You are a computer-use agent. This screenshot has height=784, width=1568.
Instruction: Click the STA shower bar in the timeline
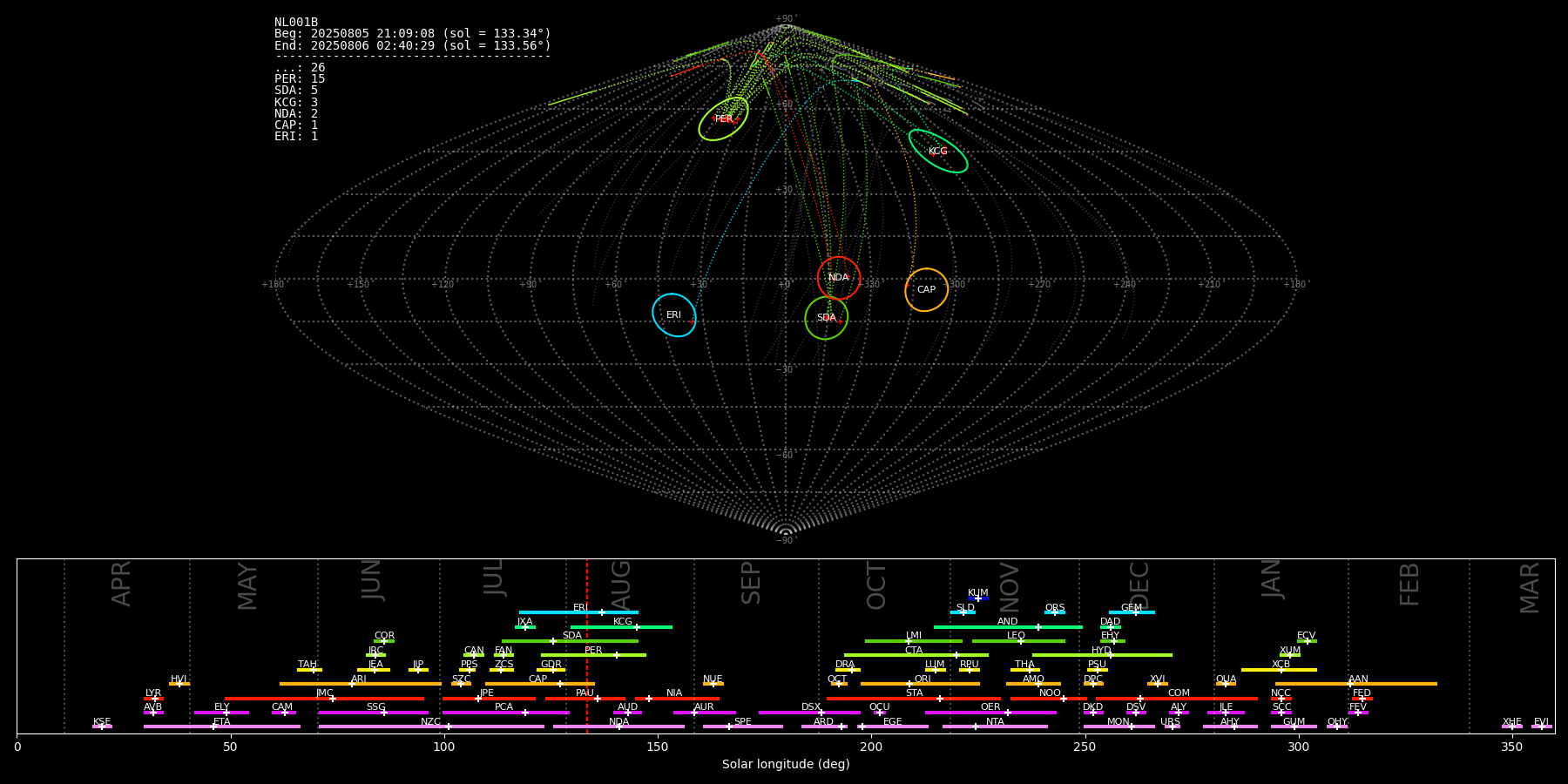[x=914, y=698]
